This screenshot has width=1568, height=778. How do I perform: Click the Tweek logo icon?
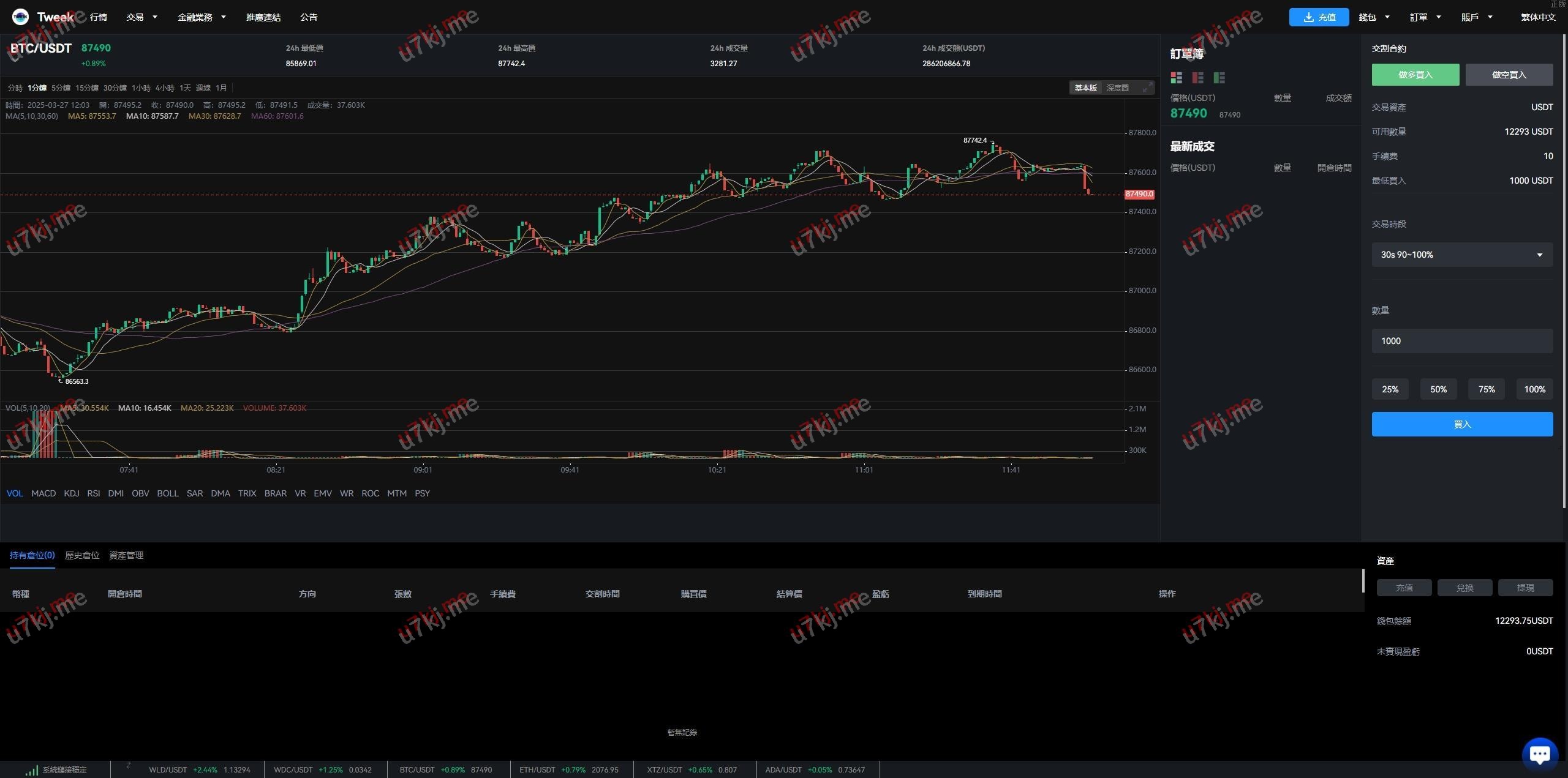point(20,17)
